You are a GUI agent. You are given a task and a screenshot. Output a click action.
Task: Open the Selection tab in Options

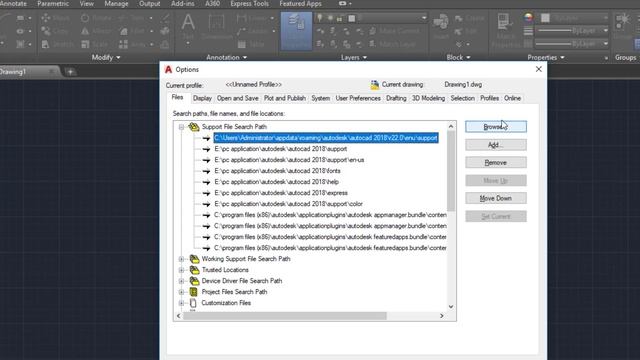pos(462,98)
